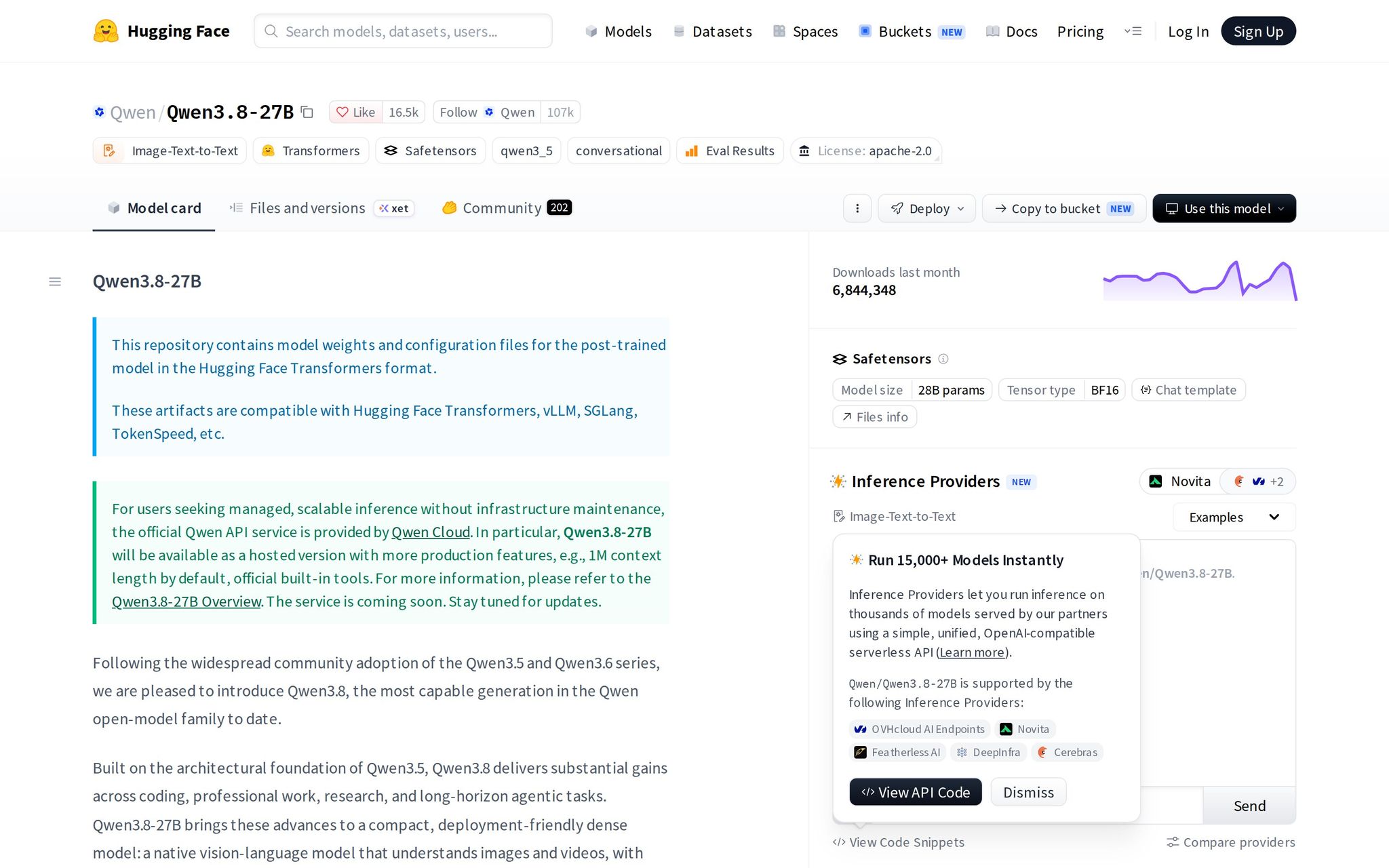Click Copy to bucket button

click(1064, 208)
